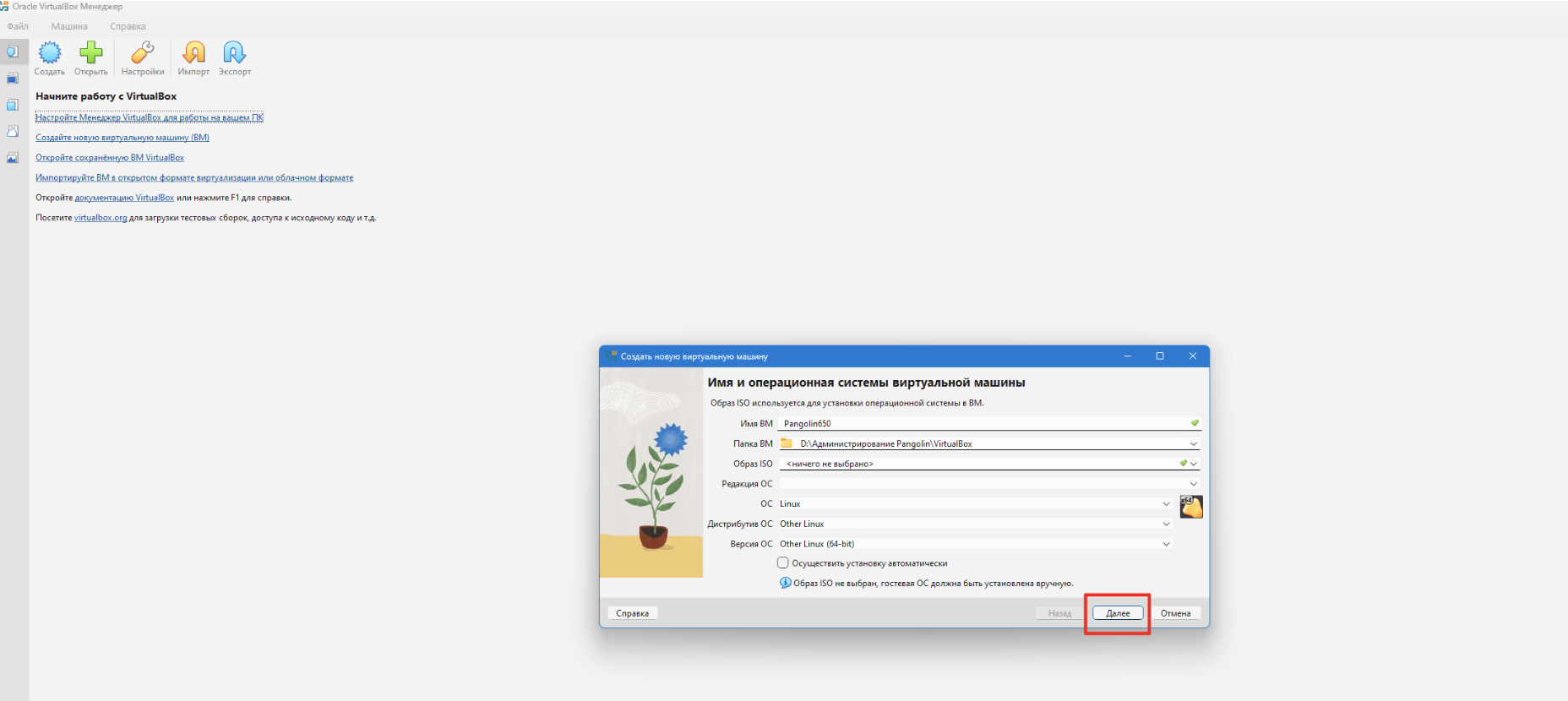Click the Отмена button
Image resolution: width=1568 pixels, height=701 pixels.
[x=1175, y=613]
